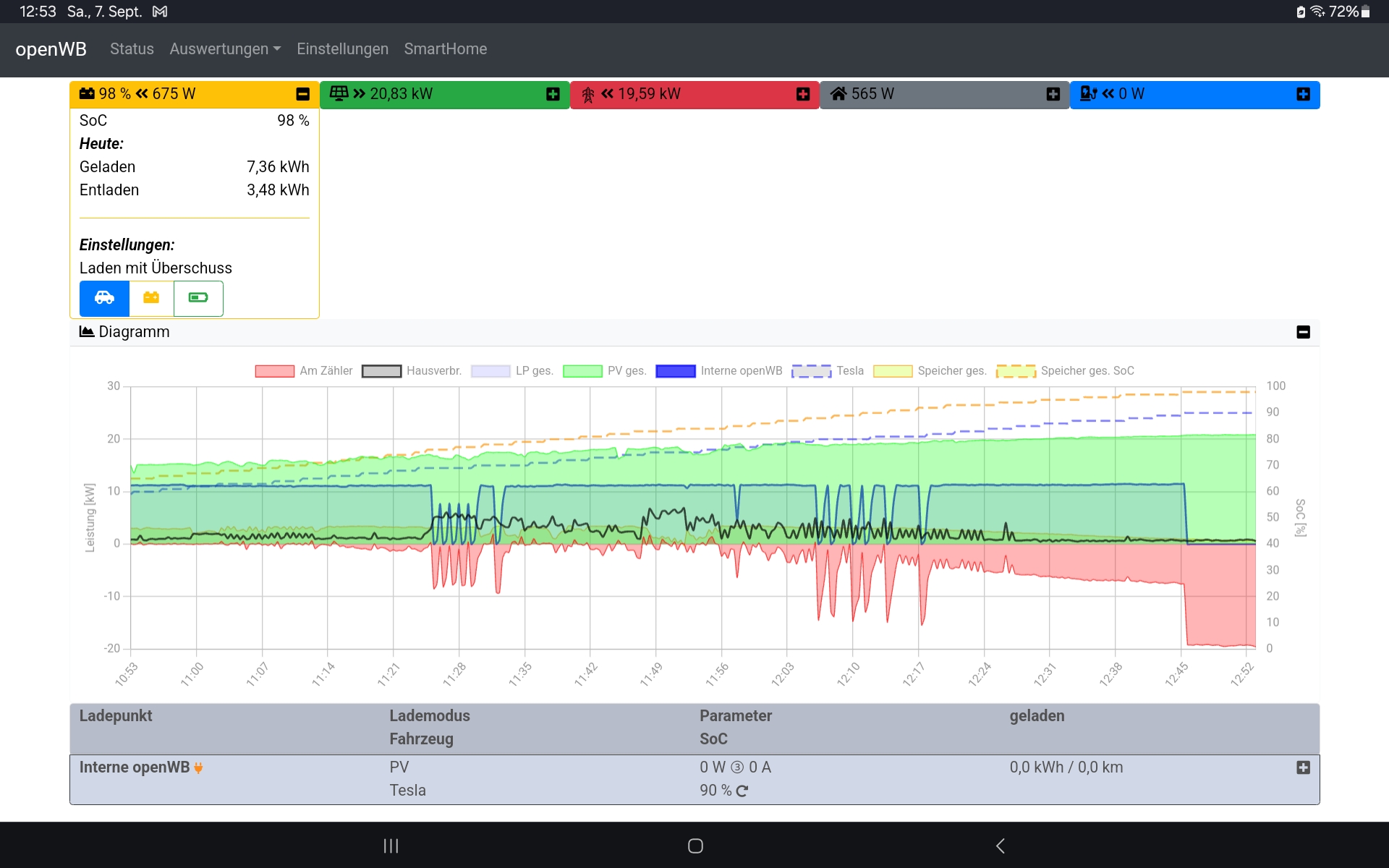Expand the Interne openWB charge point row
The image size is (1389, 868).
[1303, 768]
